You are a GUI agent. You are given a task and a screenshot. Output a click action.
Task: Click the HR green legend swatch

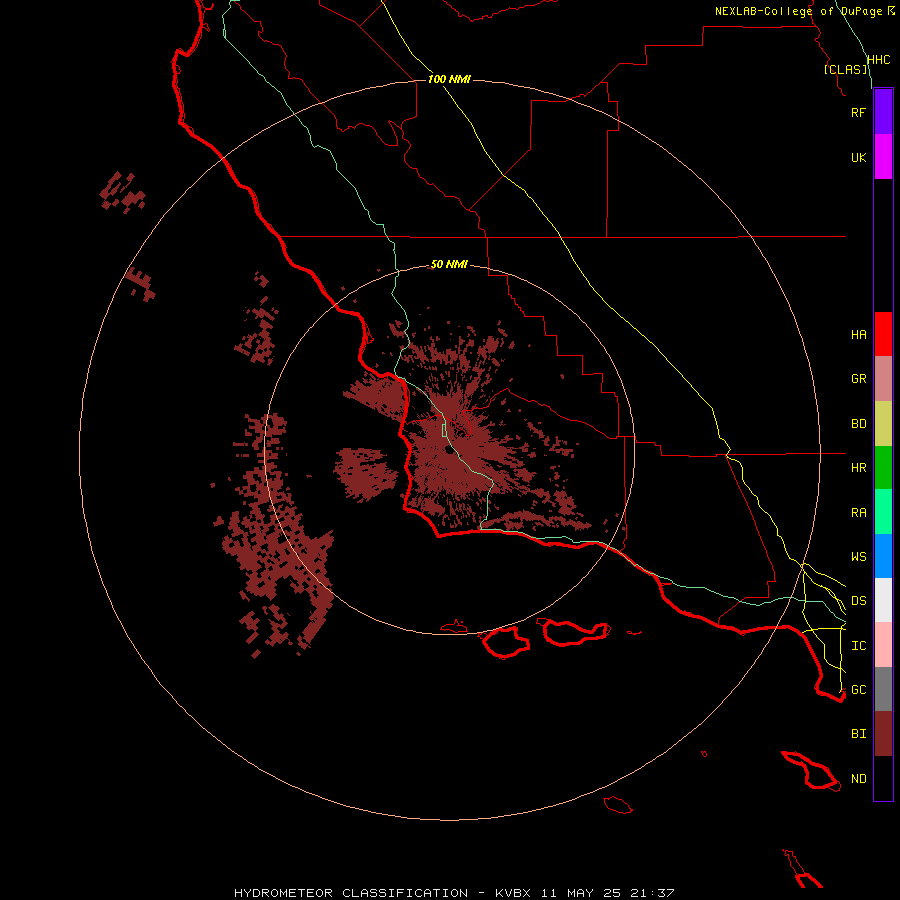click(x=883, y=468)
